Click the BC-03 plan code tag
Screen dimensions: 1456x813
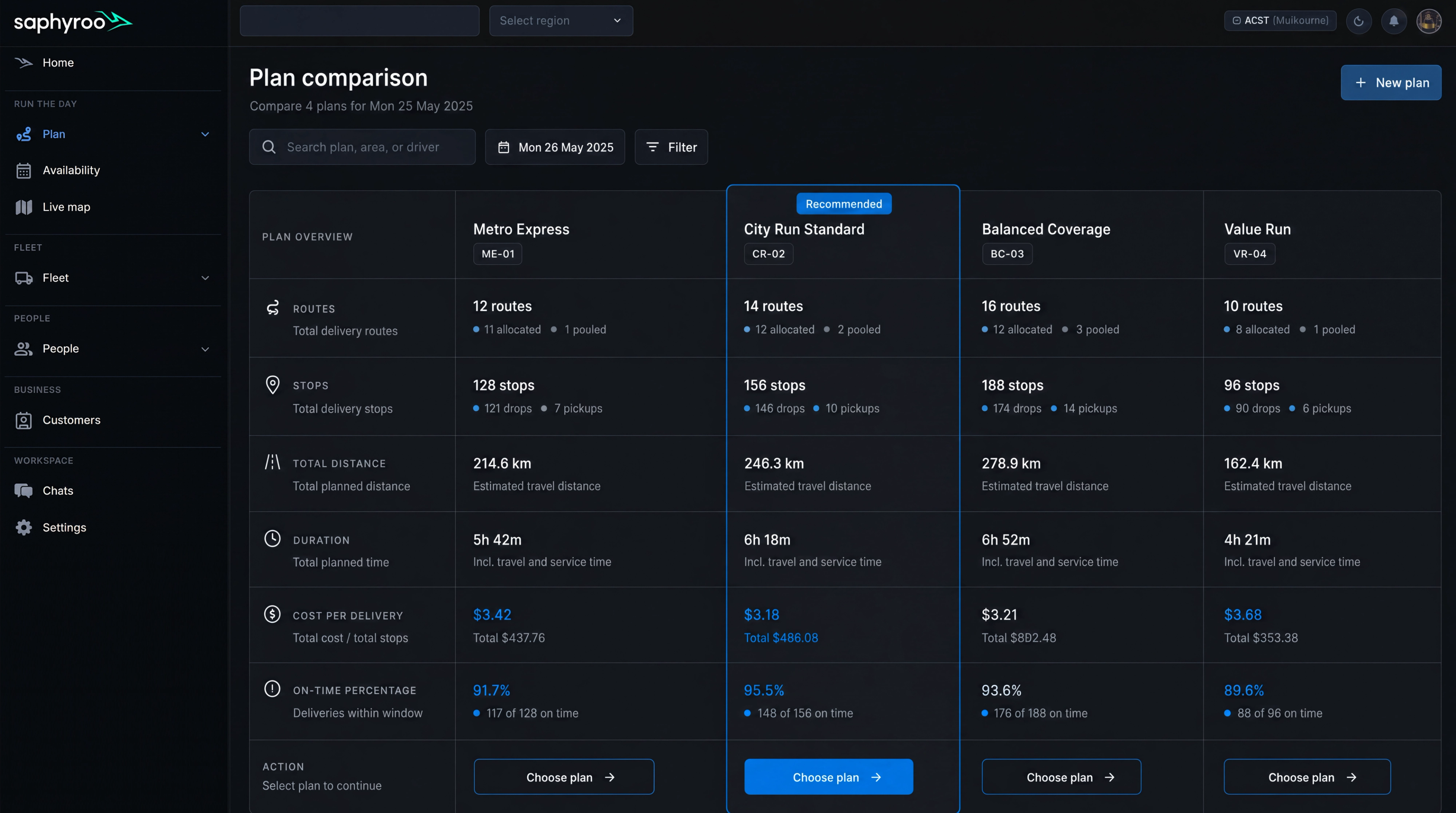[1007, 254]
